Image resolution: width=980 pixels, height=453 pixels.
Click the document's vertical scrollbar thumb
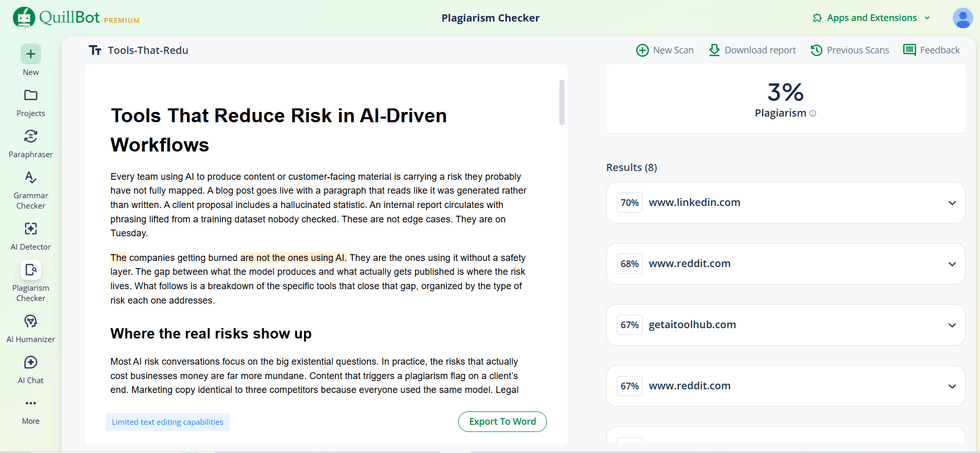[x=562, y=102]
